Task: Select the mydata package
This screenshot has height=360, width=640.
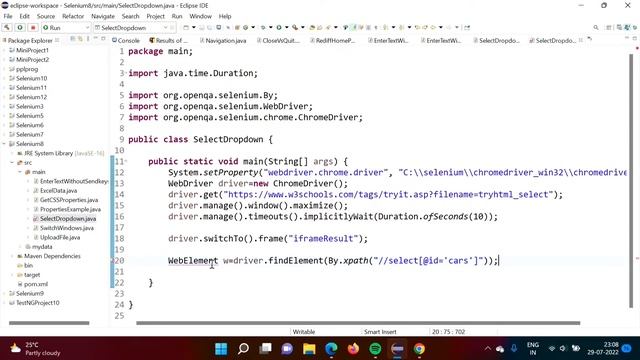Action: point(42,247)
